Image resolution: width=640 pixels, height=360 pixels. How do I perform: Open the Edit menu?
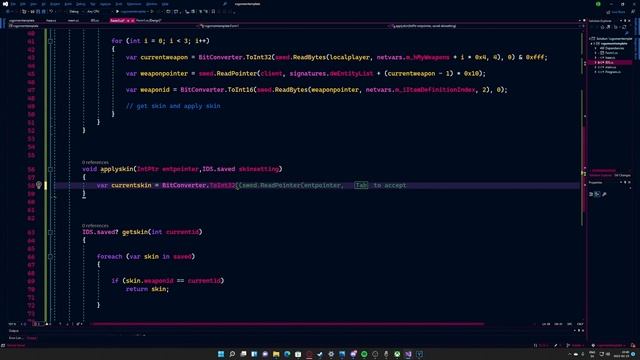pyautogui.click(x=23, y=4)
